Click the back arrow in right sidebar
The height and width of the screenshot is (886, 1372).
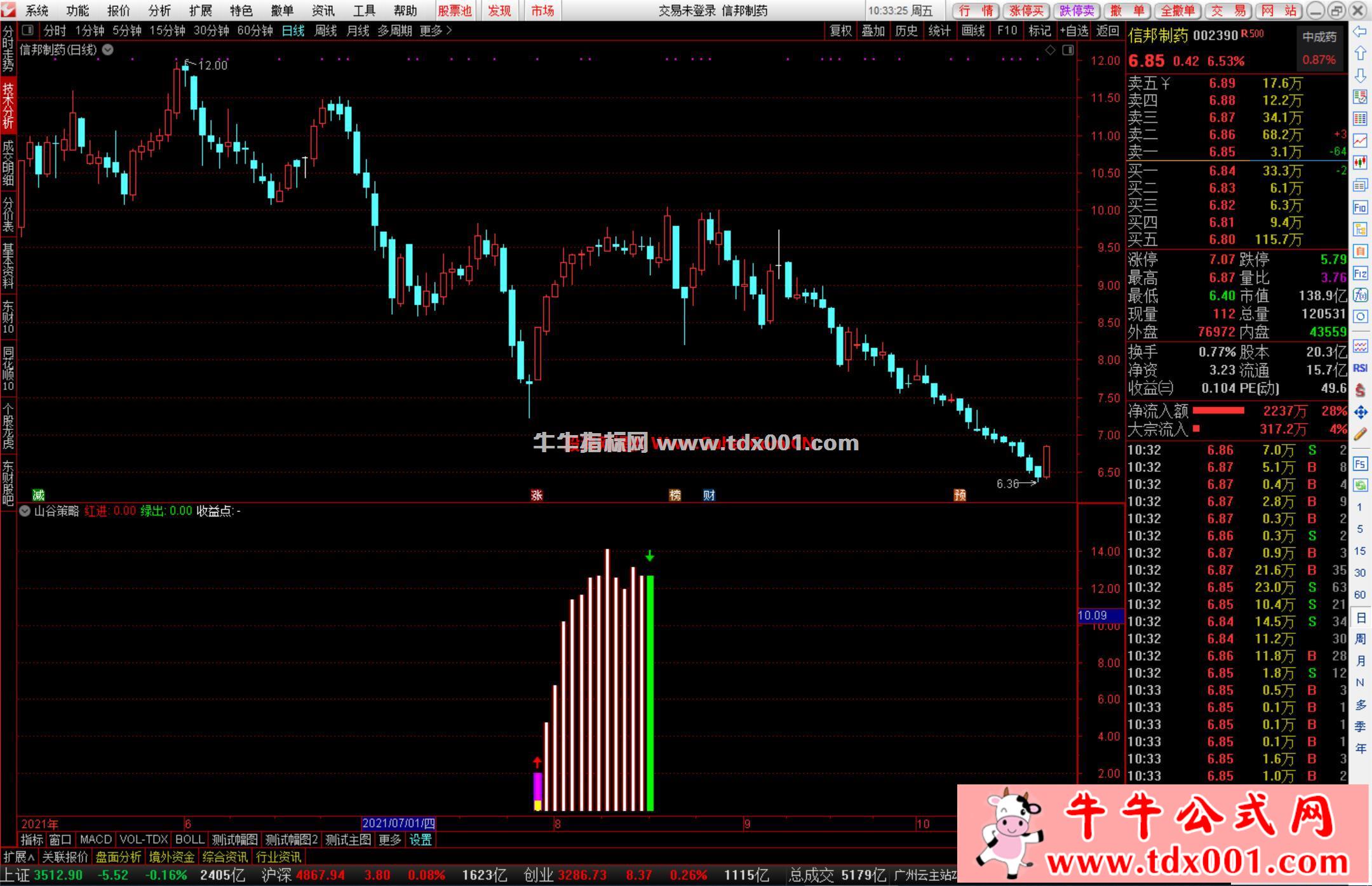[x=1360, y=32]
